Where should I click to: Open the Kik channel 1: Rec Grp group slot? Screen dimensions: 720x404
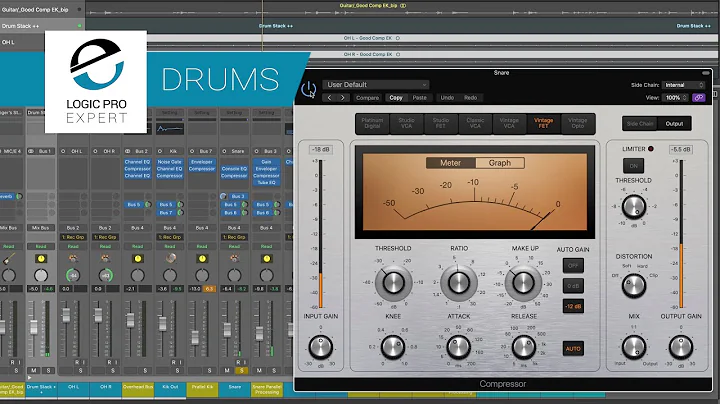pos(170,237)
